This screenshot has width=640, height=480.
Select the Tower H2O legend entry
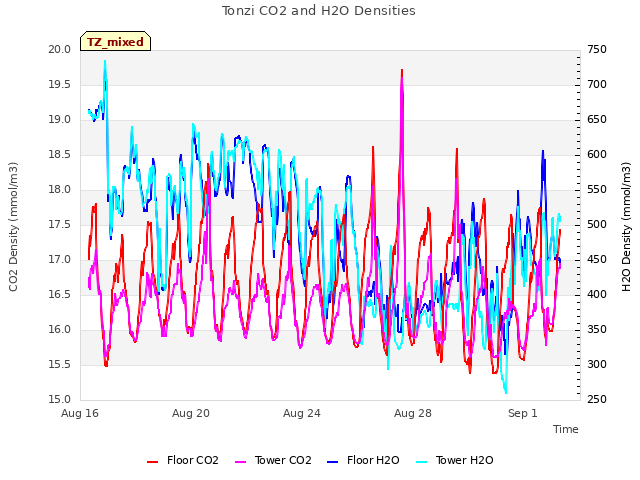455,460
